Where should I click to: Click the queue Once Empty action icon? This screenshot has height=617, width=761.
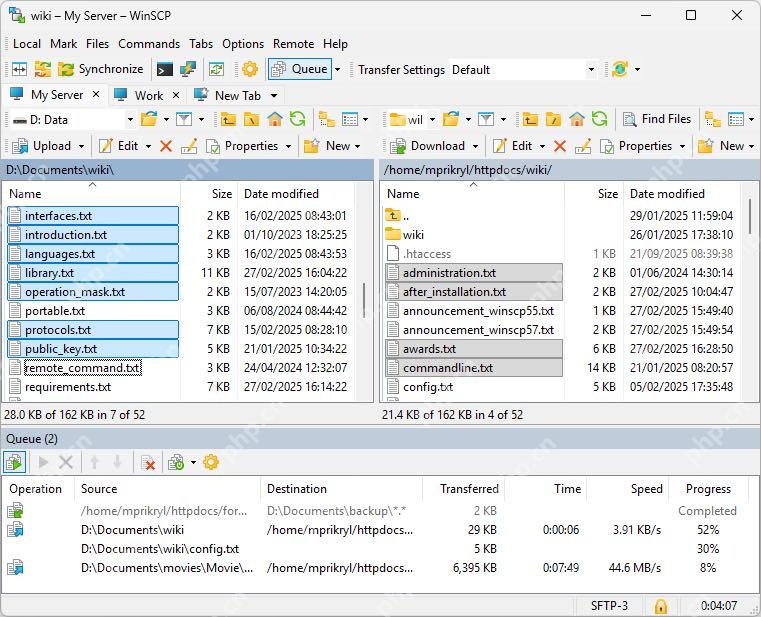pyautogui.click(x=176, y=463)
